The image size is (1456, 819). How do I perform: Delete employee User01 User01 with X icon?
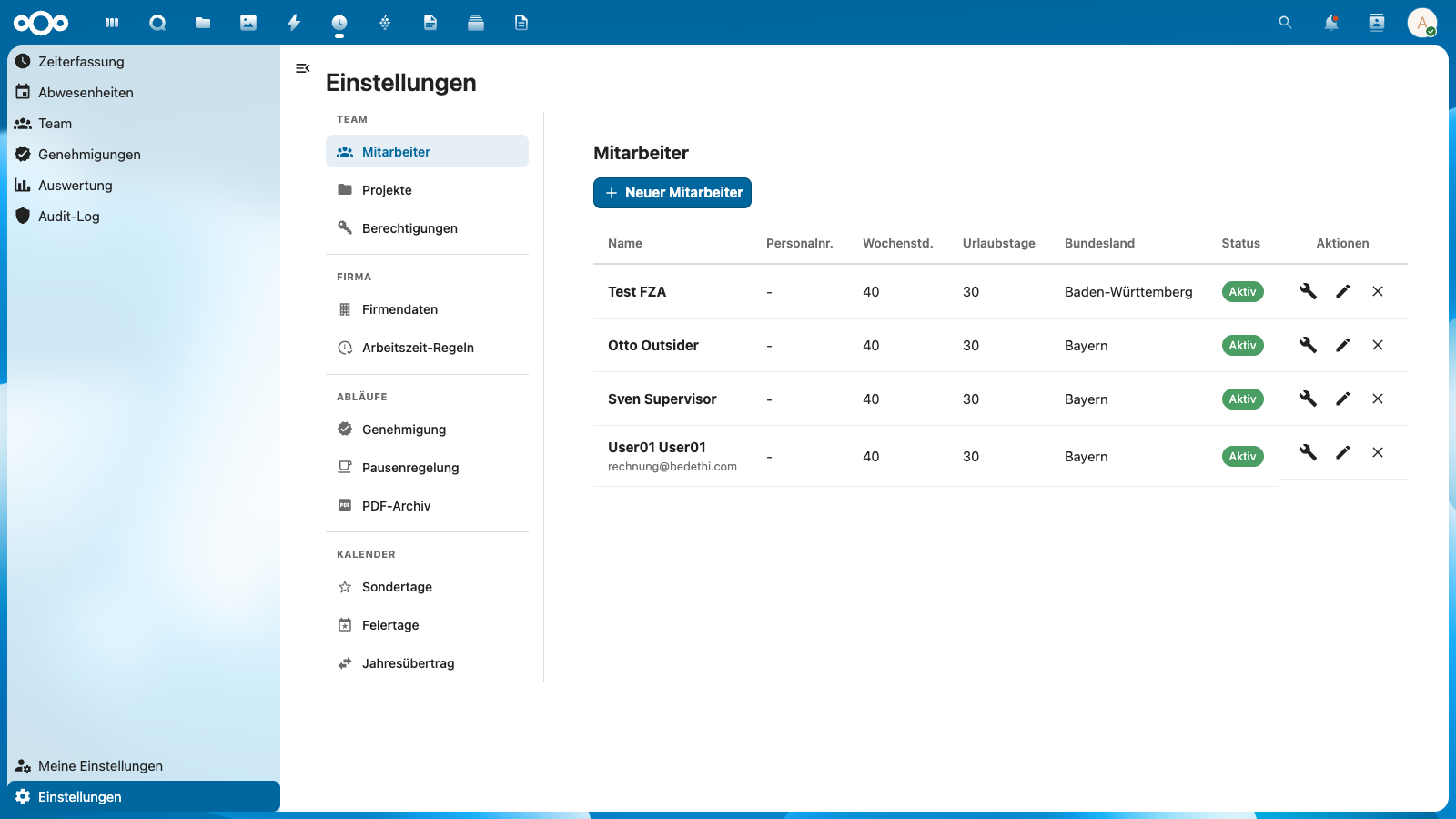pyautogui.click(x=1378, y=452)
